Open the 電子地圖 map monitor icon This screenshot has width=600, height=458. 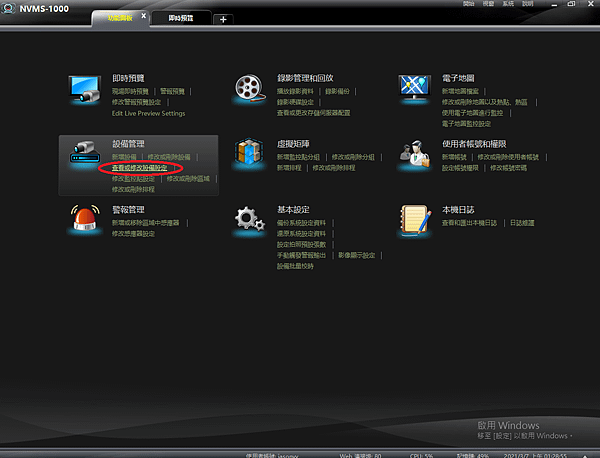pos(414,89)
